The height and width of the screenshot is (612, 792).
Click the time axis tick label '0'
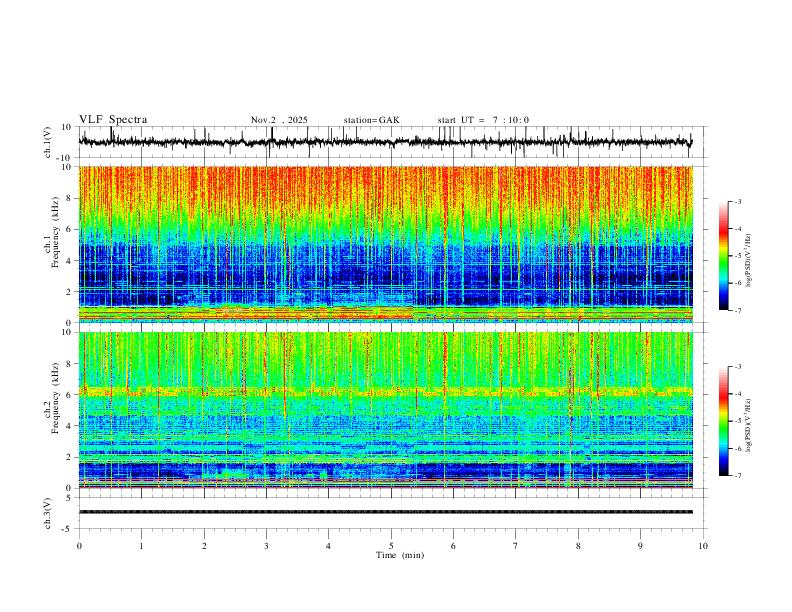point(79,546)
